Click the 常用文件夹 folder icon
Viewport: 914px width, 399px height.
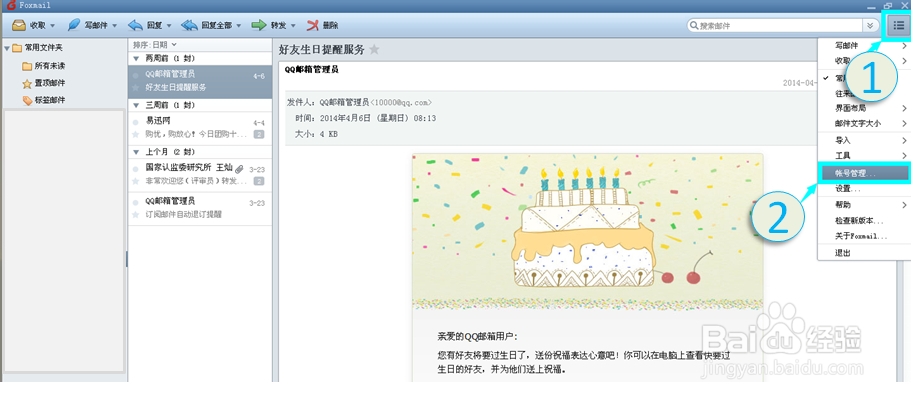pos(17,48)
